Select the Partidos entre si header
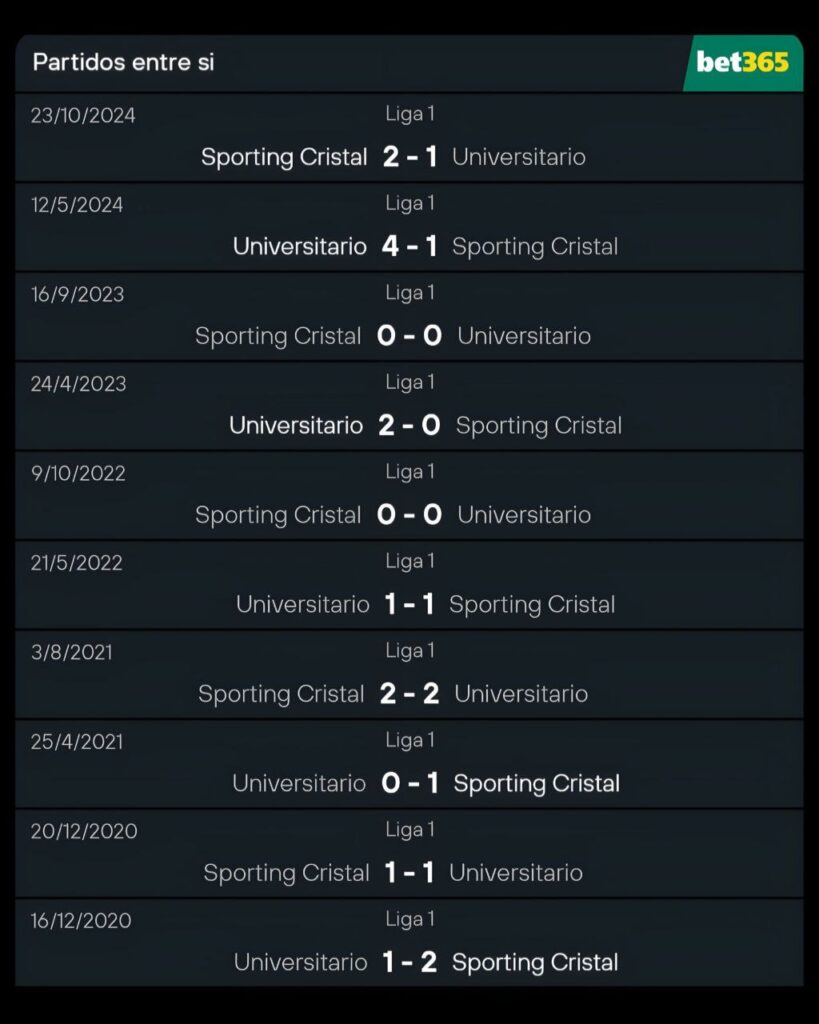 [124, 62]
